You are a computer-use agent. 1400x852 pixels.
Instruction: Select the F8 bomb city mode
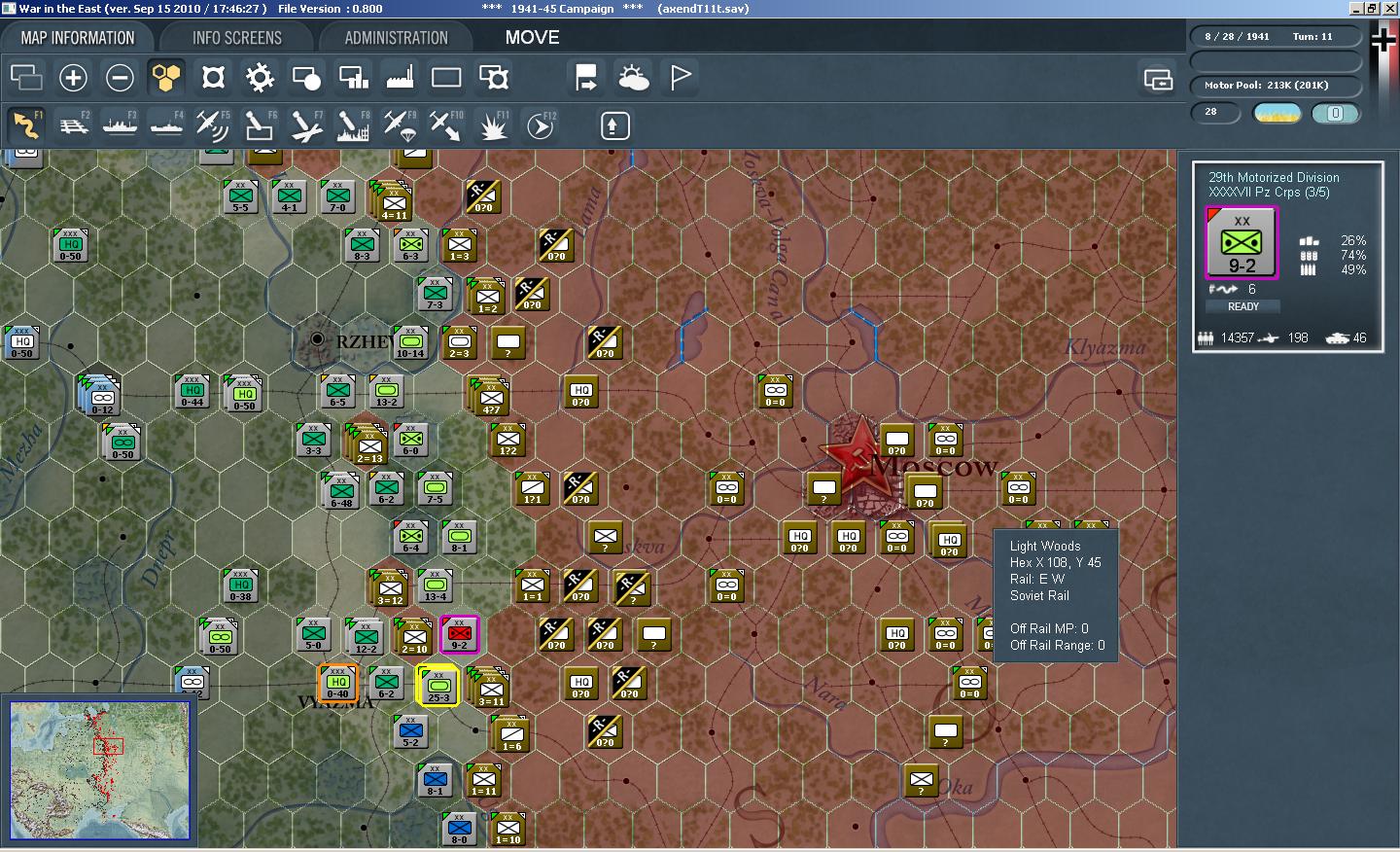click(x=353, y=125)
